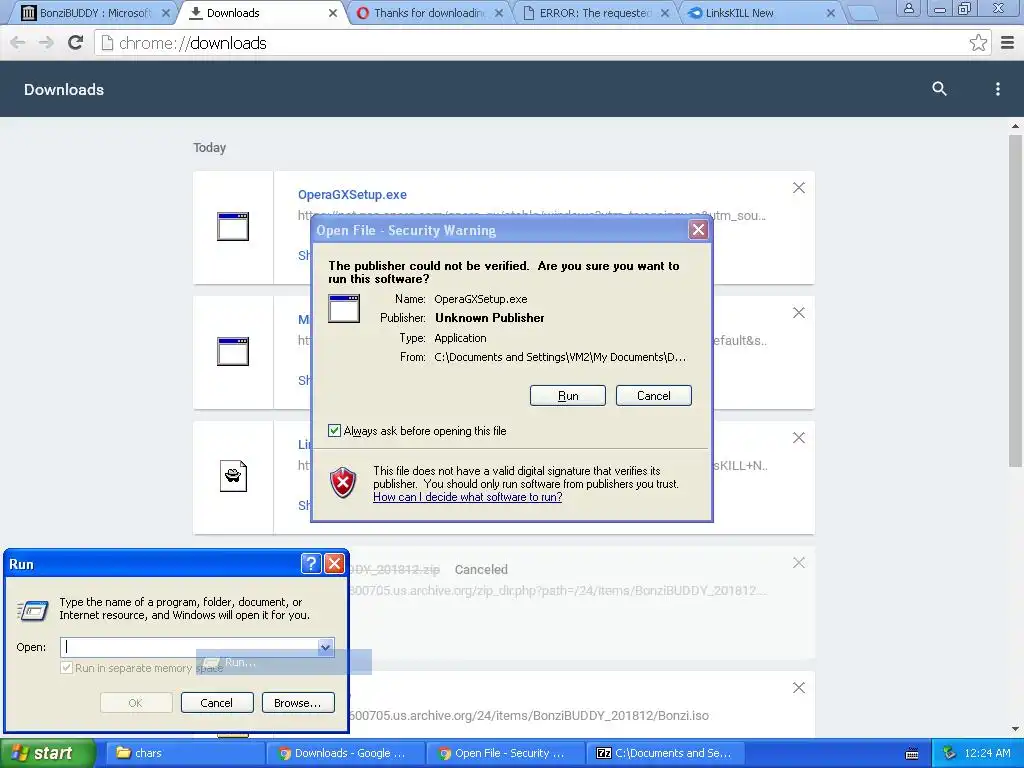Remove the second download entry from list
This screenshot has width=1024, height=768.
[x=799, y=313]
